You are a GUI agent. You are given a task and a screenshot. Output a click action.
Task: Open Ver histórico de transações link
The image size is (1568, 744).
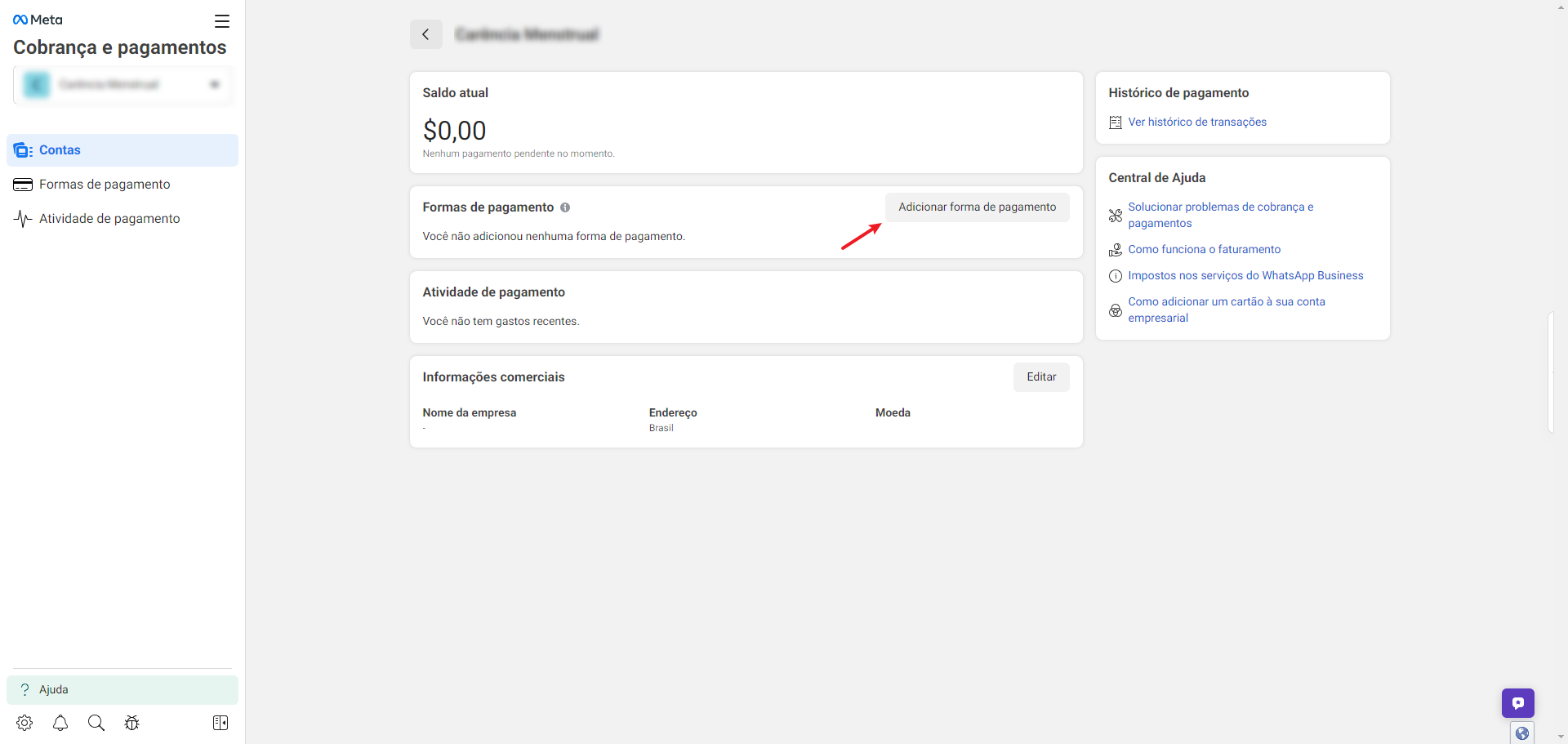[1196, 123]
